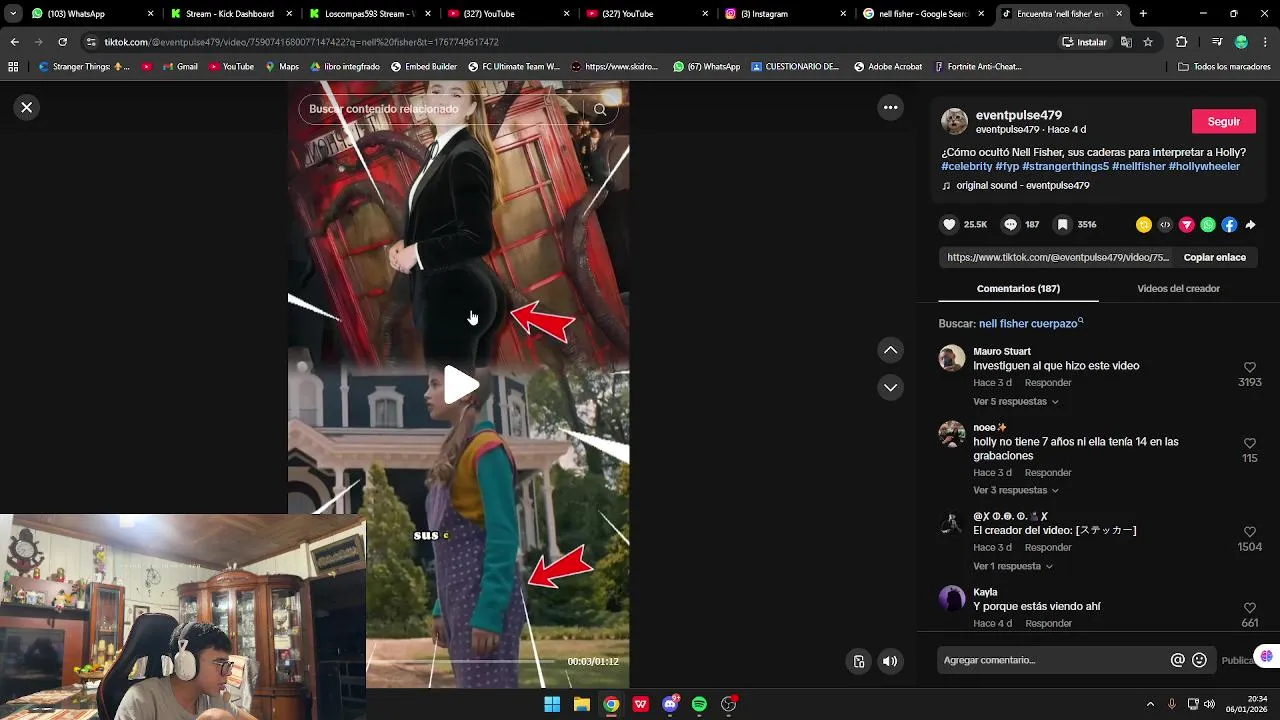Open the video more options menu

click(890, 107)
